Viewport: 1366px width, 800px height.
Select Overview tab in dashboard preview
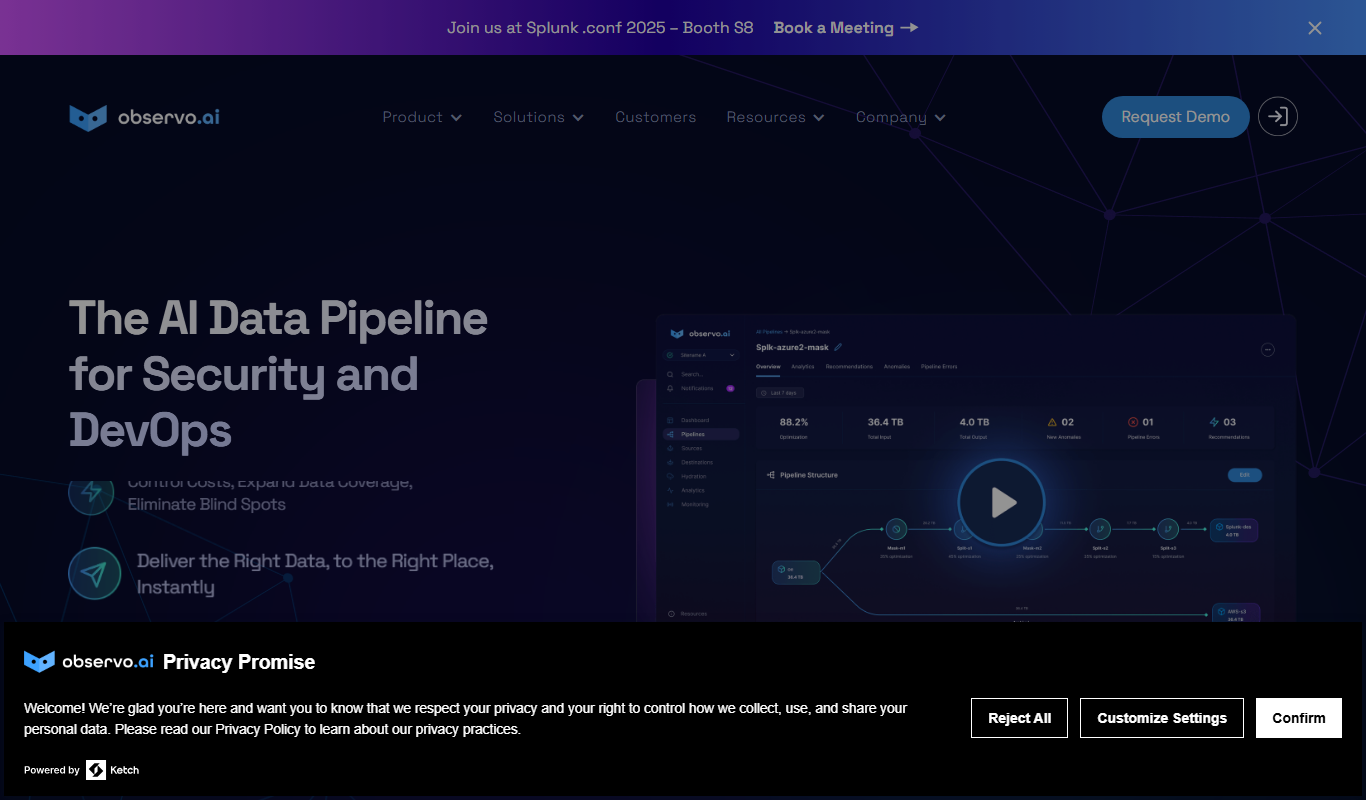[x=768, y=367]
